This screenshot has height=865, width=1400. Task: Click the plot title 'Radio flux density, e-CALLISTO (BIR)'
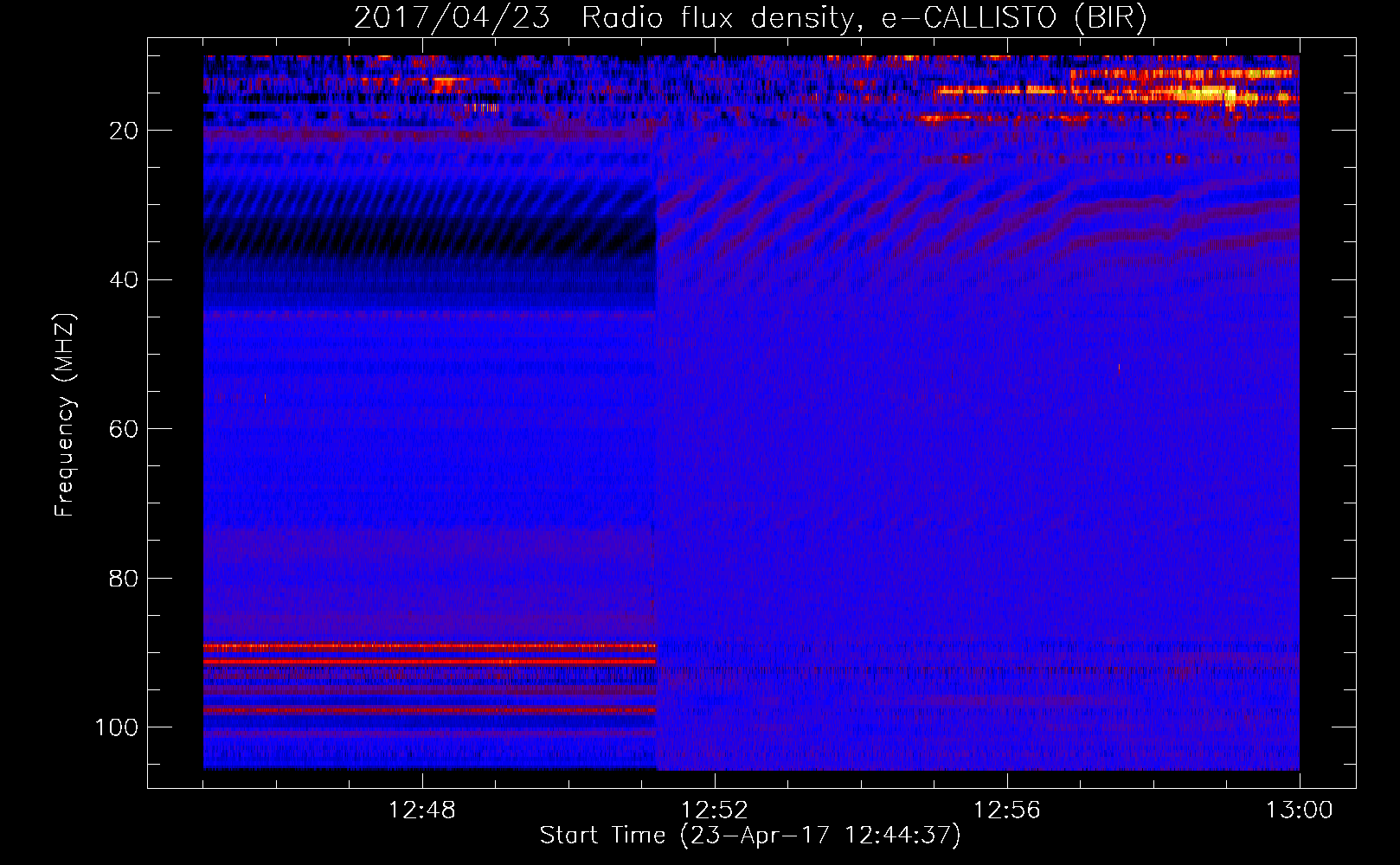[x=864, y=18]
